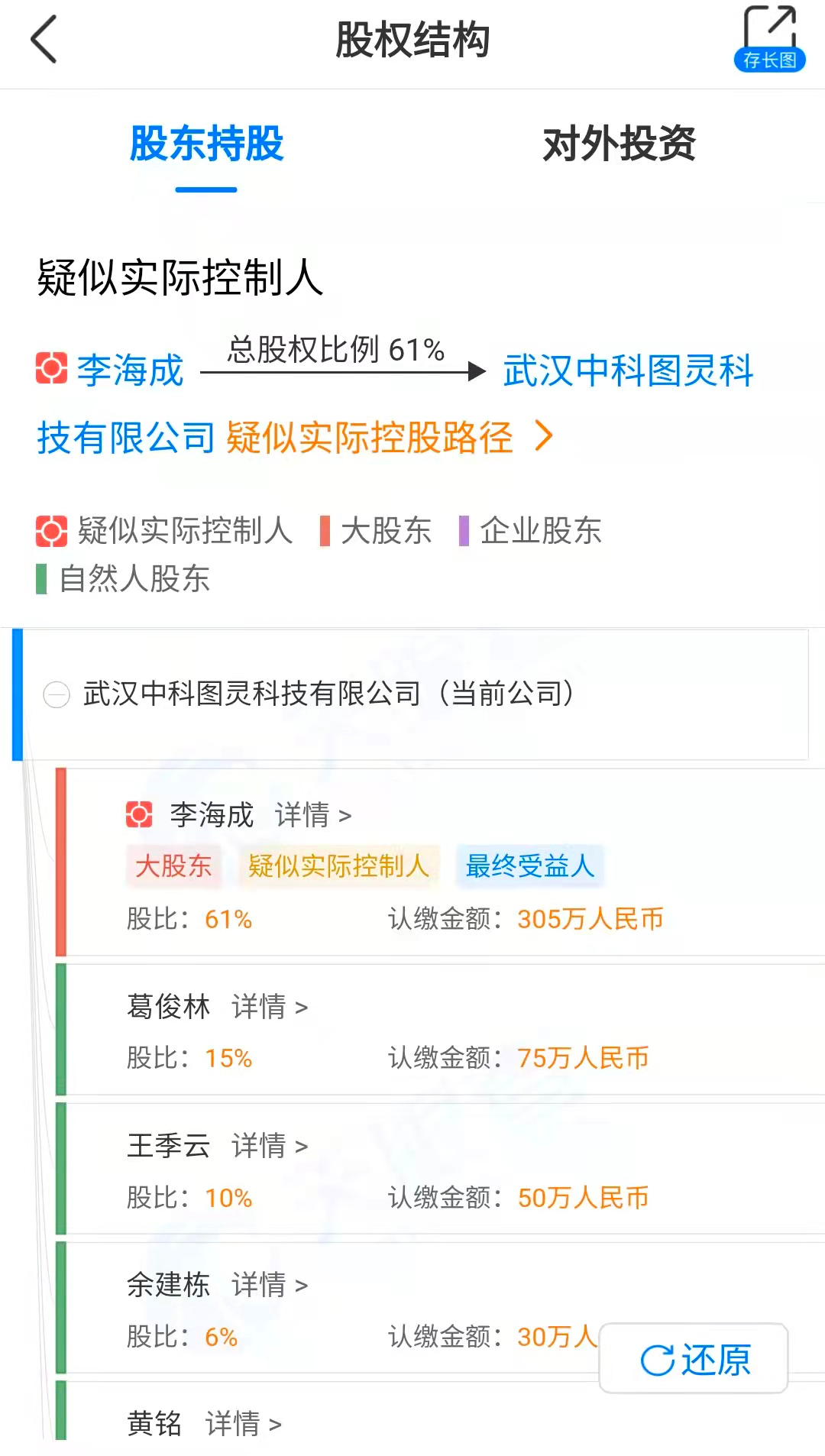View 葛俊林 详情 details

[x=270, y=1007]
